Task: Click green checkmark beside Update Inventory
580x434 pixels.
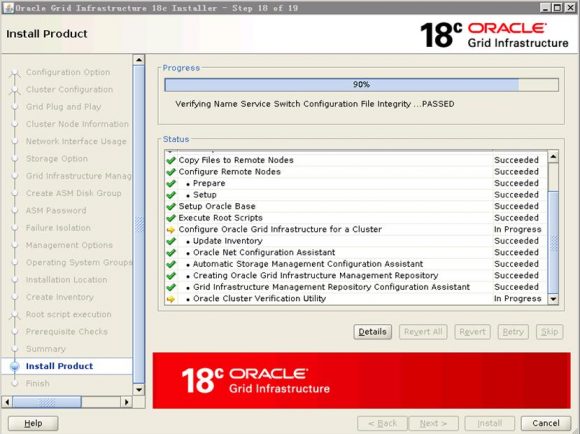Action: click(x=171, y=241)
